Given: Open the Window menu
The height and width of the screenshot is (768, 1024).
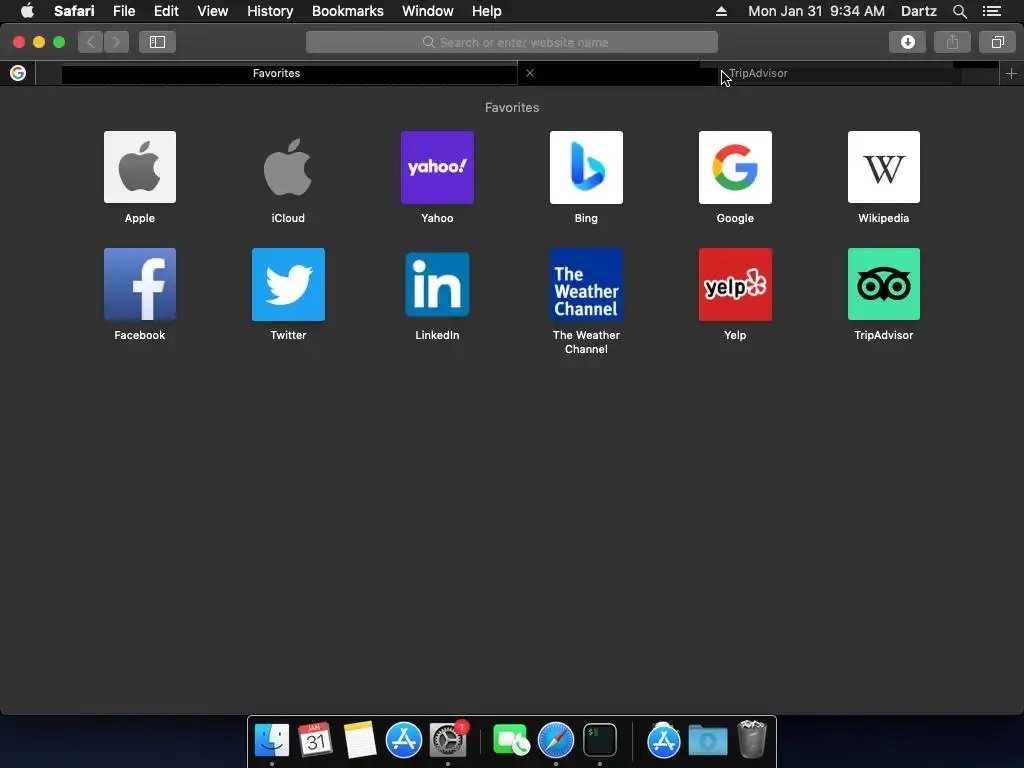Looking at the screenshot, I should coord(428,11).
